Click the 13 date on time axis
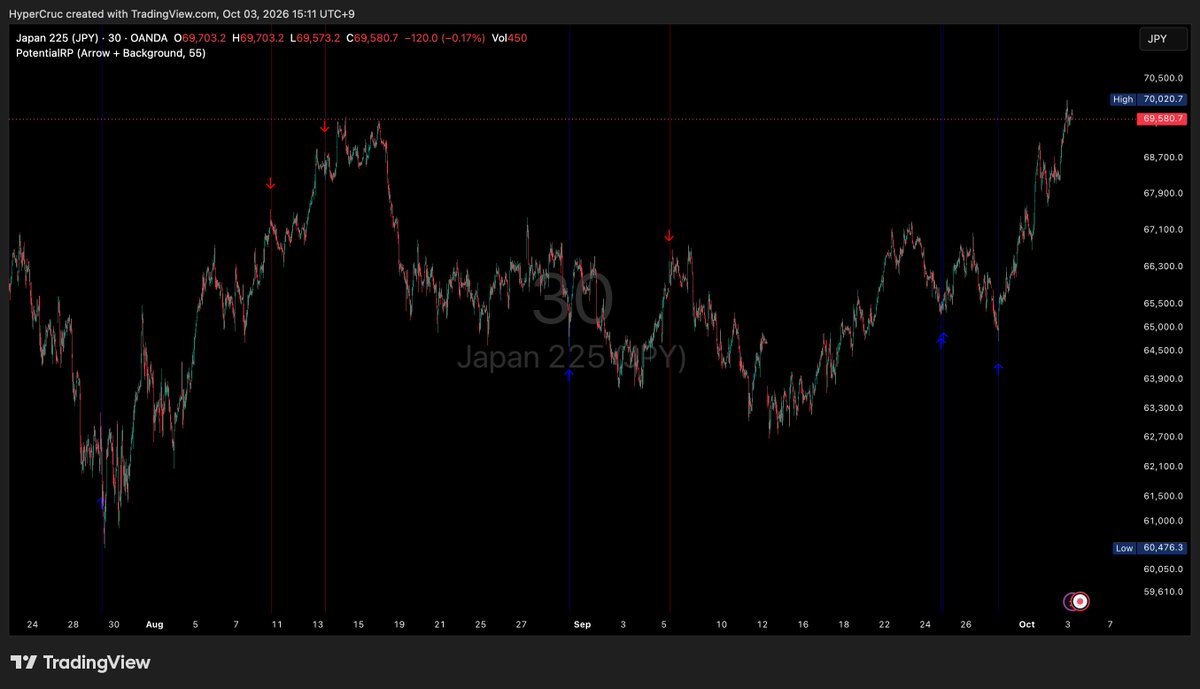The height and width of the screenshot is (689, 1200). pos(317,624)
